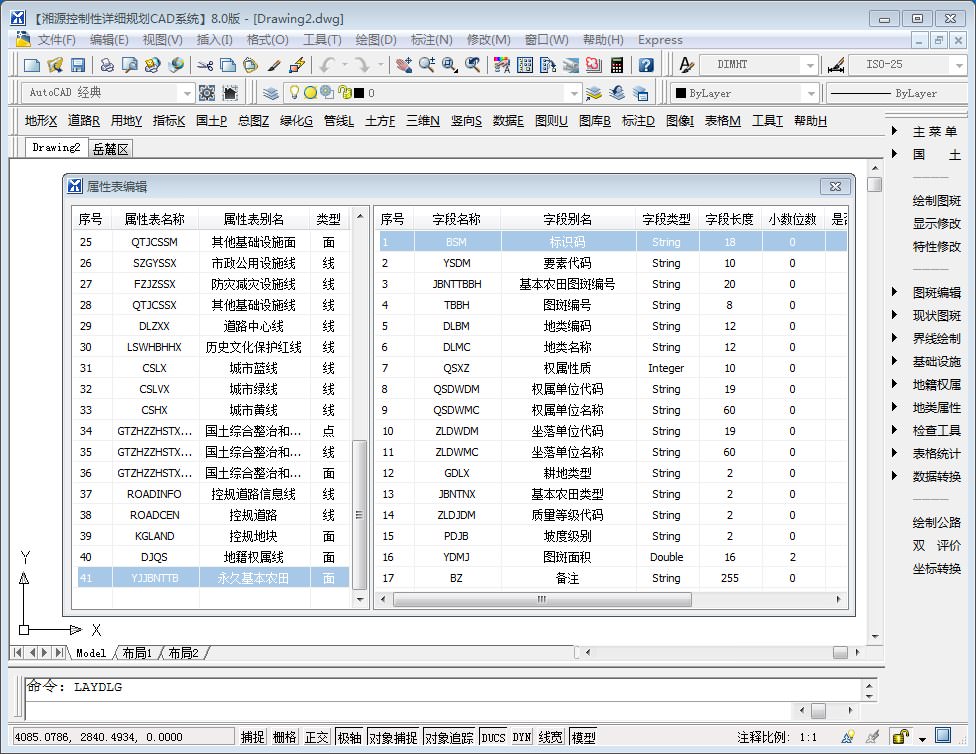Click the Zoom Realtime magnifier icon
976x754 pixels.
426,65
